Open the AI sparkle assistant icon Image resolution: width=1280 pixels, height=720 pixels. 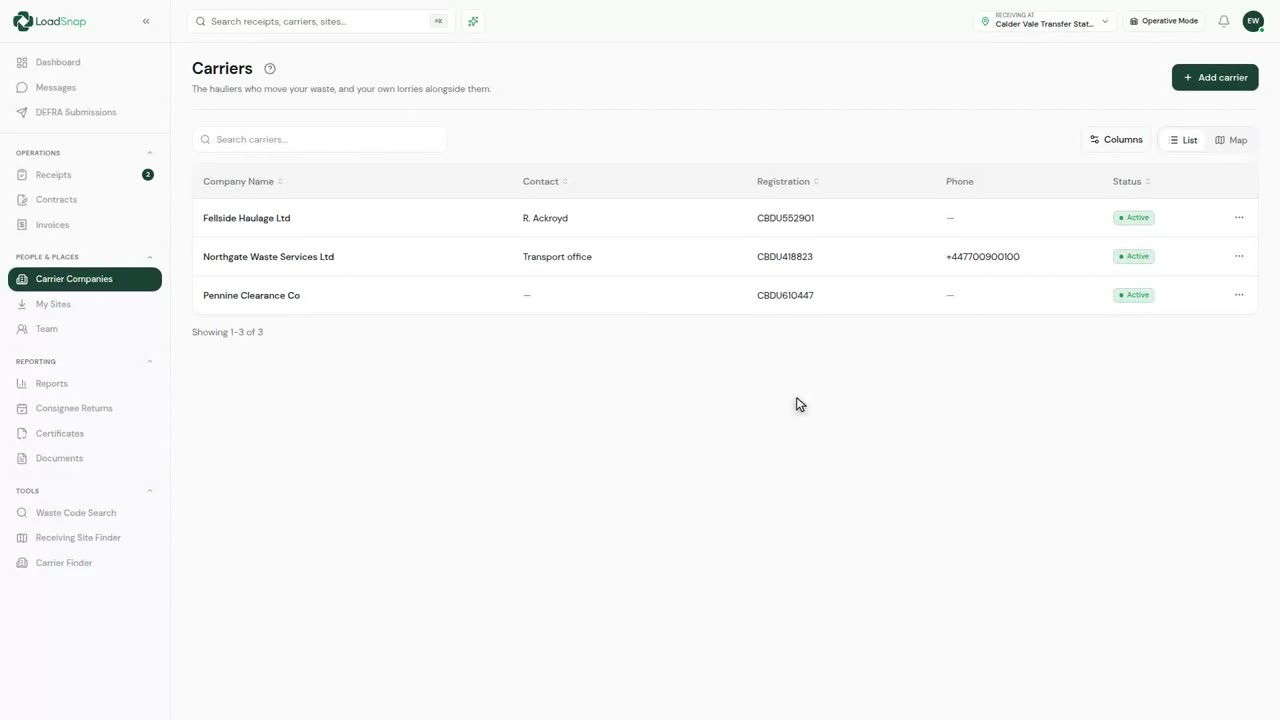click(473, 21)
